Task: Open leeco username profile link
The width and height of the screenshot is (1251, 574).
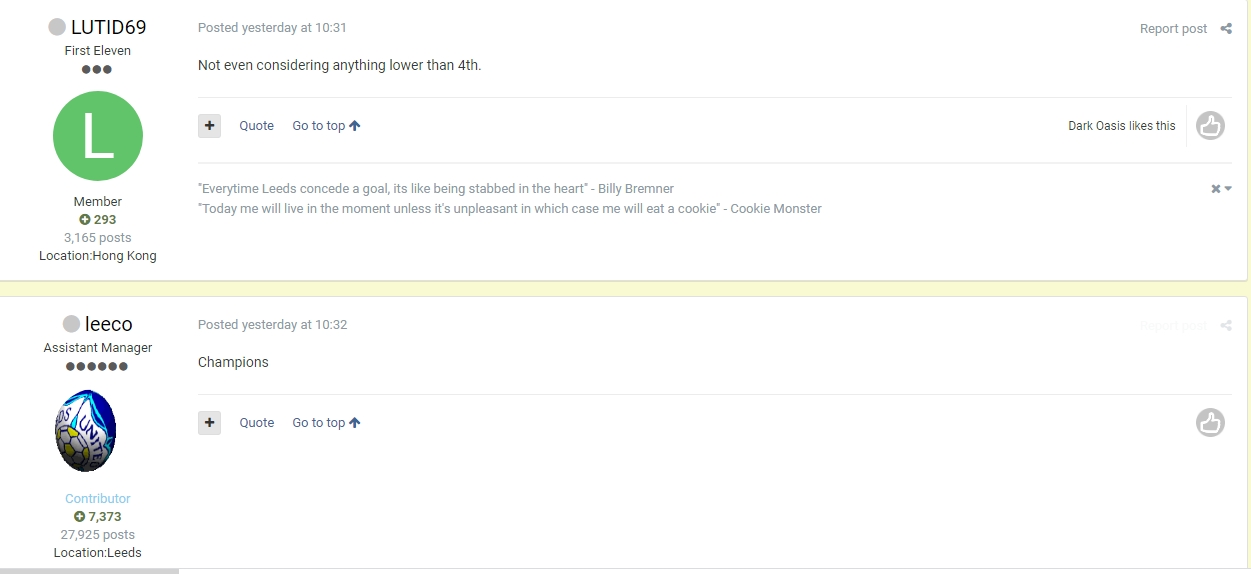Action: click(109, 324)
